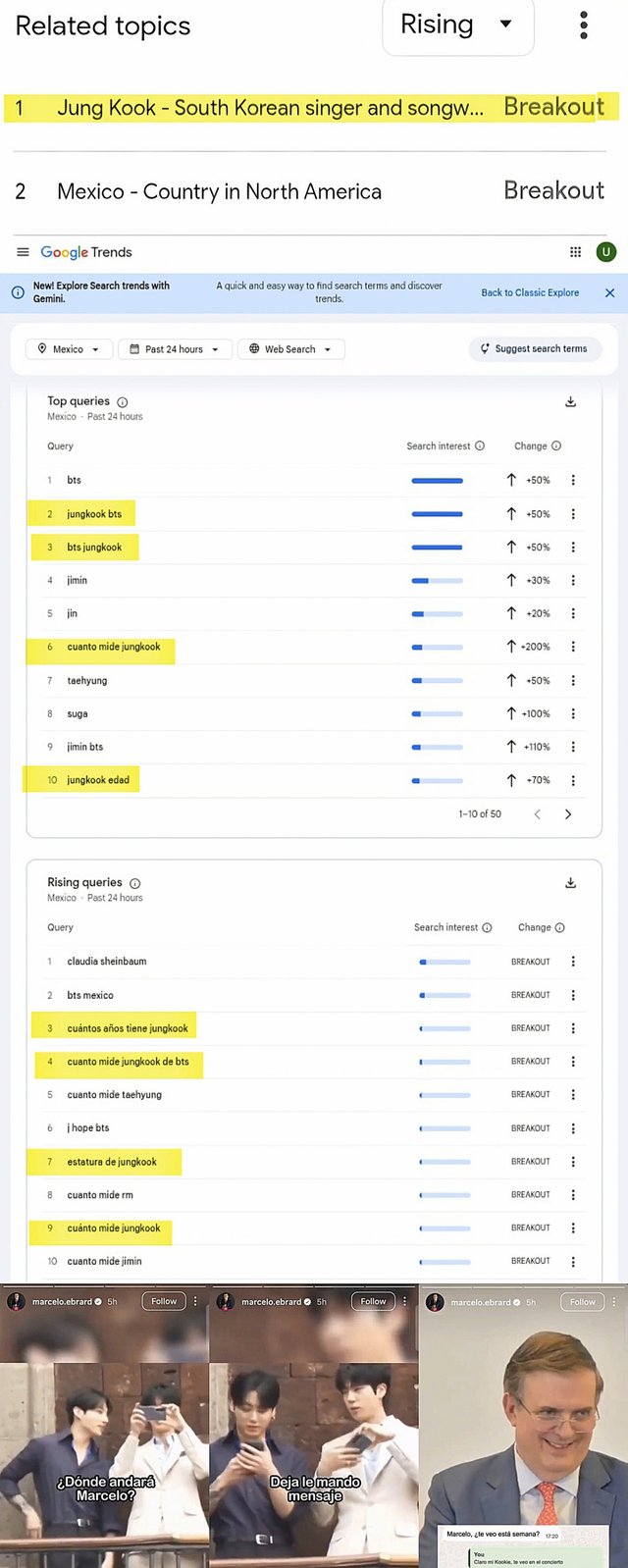Download the Top queries data
The image size is (628, 1568).
[570, 402]
